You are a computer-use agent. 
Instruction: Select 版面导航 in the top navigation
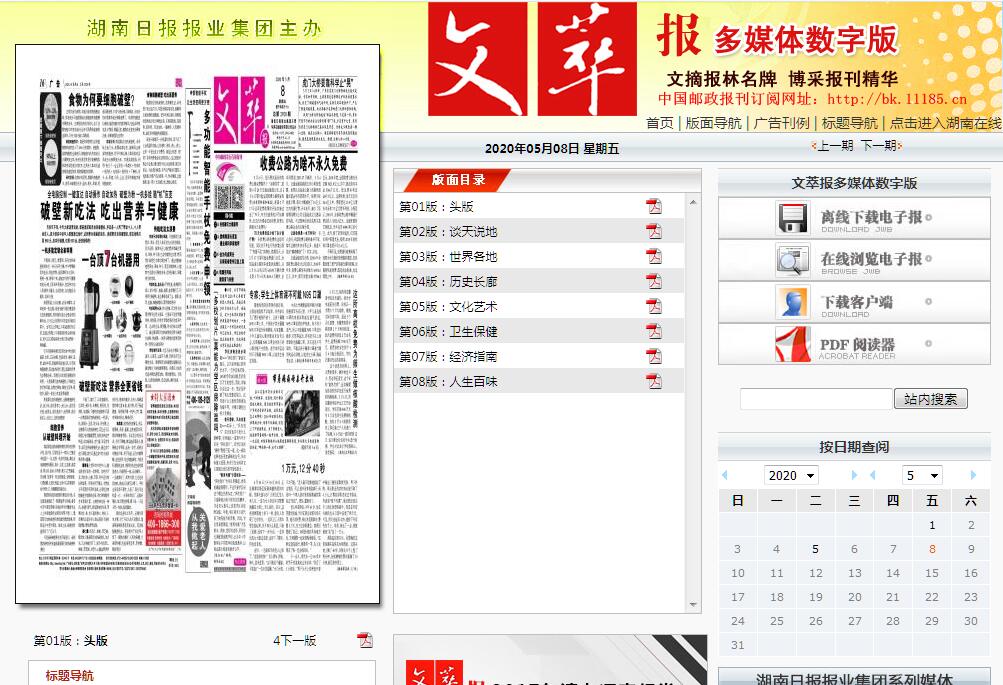pos(713,123)
